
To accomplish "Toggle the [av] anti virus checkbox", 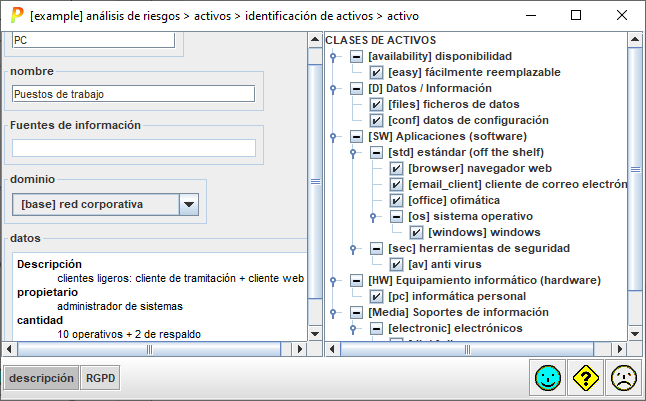I will coord(397,264).
